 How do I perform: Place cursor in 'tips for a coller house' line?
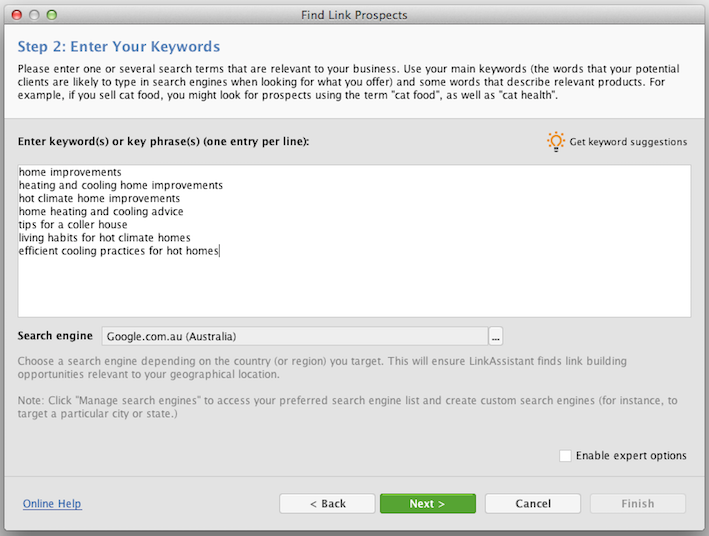pos(73,225)
